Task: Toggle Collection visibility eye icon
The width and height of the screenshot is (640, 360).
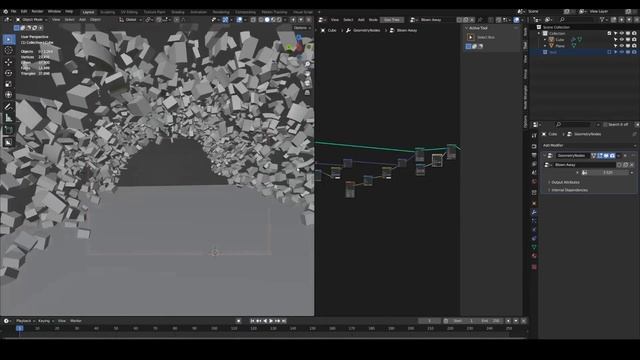Action: (622, 33)
